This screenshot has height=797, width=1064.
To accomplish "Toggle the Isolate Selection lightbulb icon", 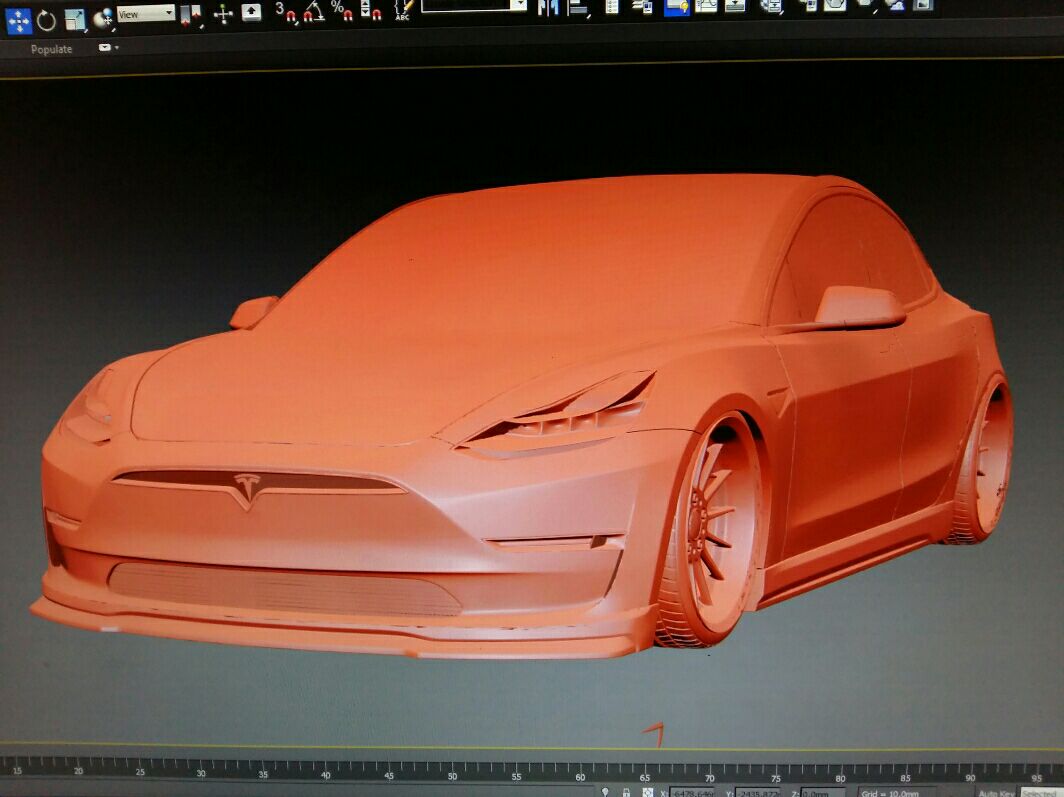I will click(x=605, y=792).
